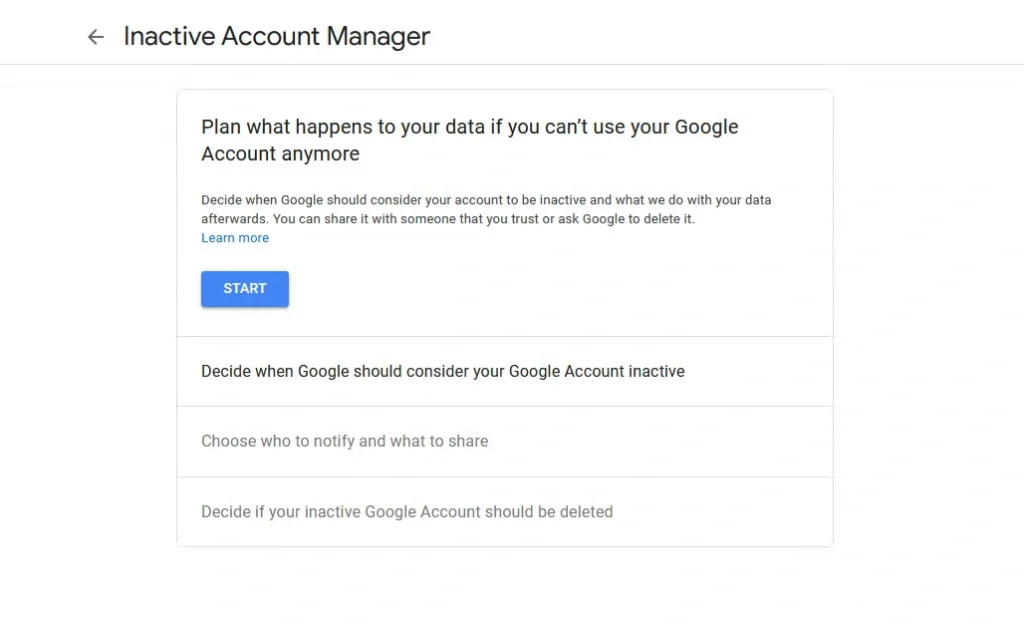Expand 'Decide when Google should consider' section
Screen dimensions: 1024x629
pyautogui.click(x=505, y=372)
